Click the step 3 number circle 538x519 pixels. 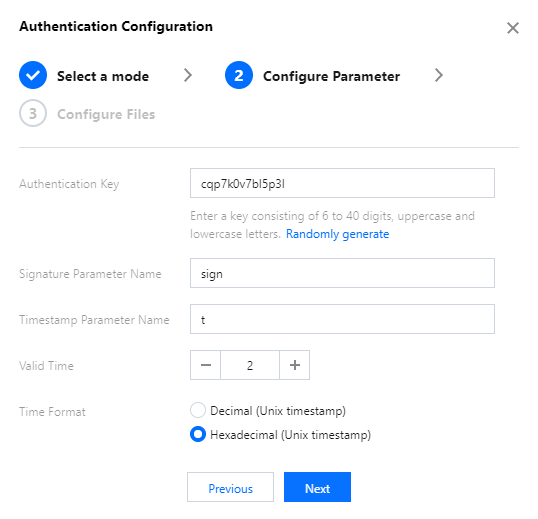pyautogui.click(x=33, y=114)
